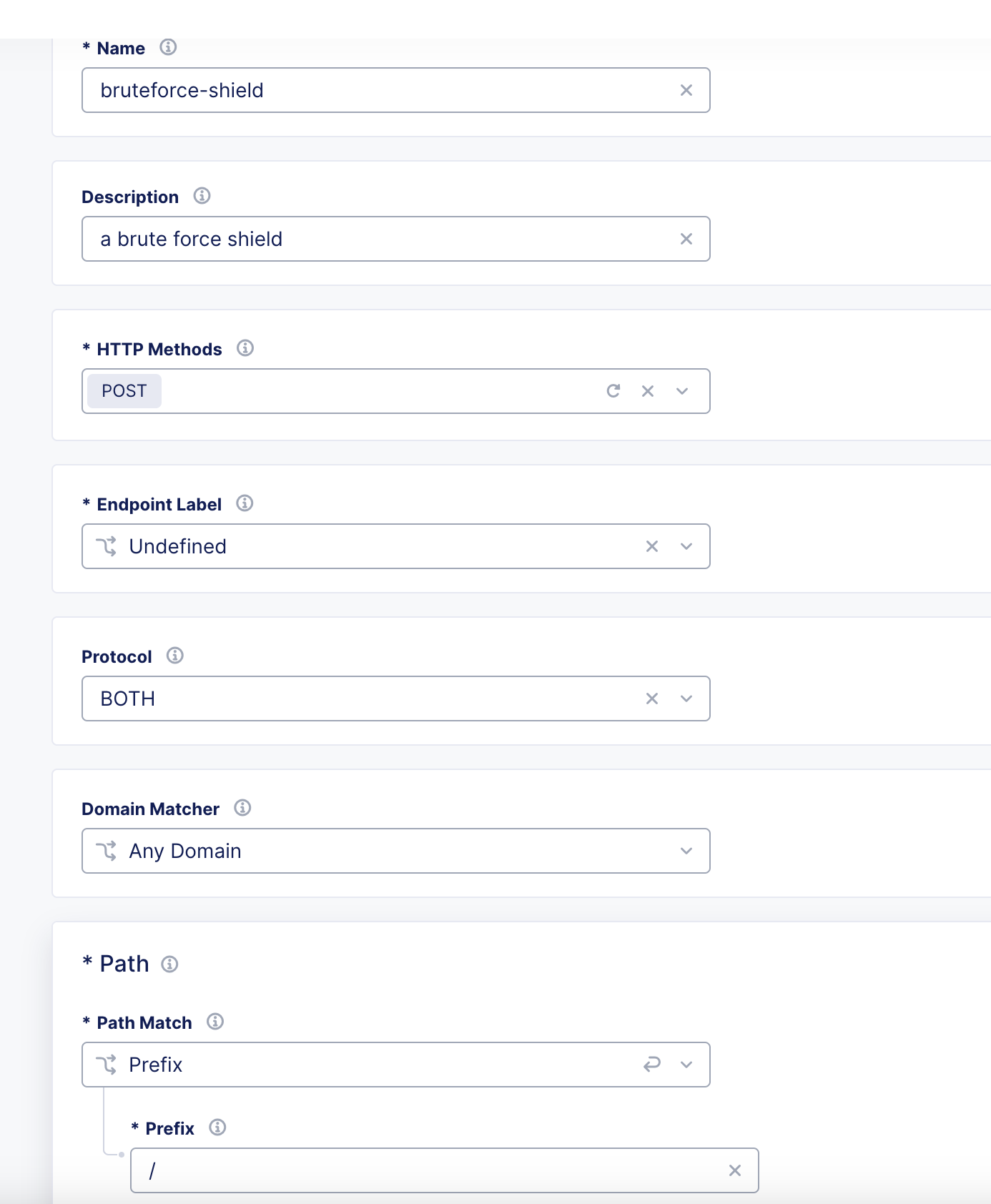
Task: Open the Path Match info tooltip
Action: [x=216, y=1022]
